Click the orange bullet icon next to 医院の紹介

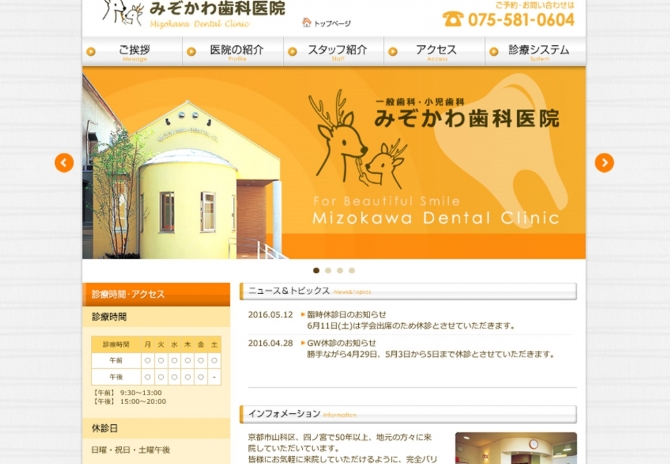[x=191, y=52]
